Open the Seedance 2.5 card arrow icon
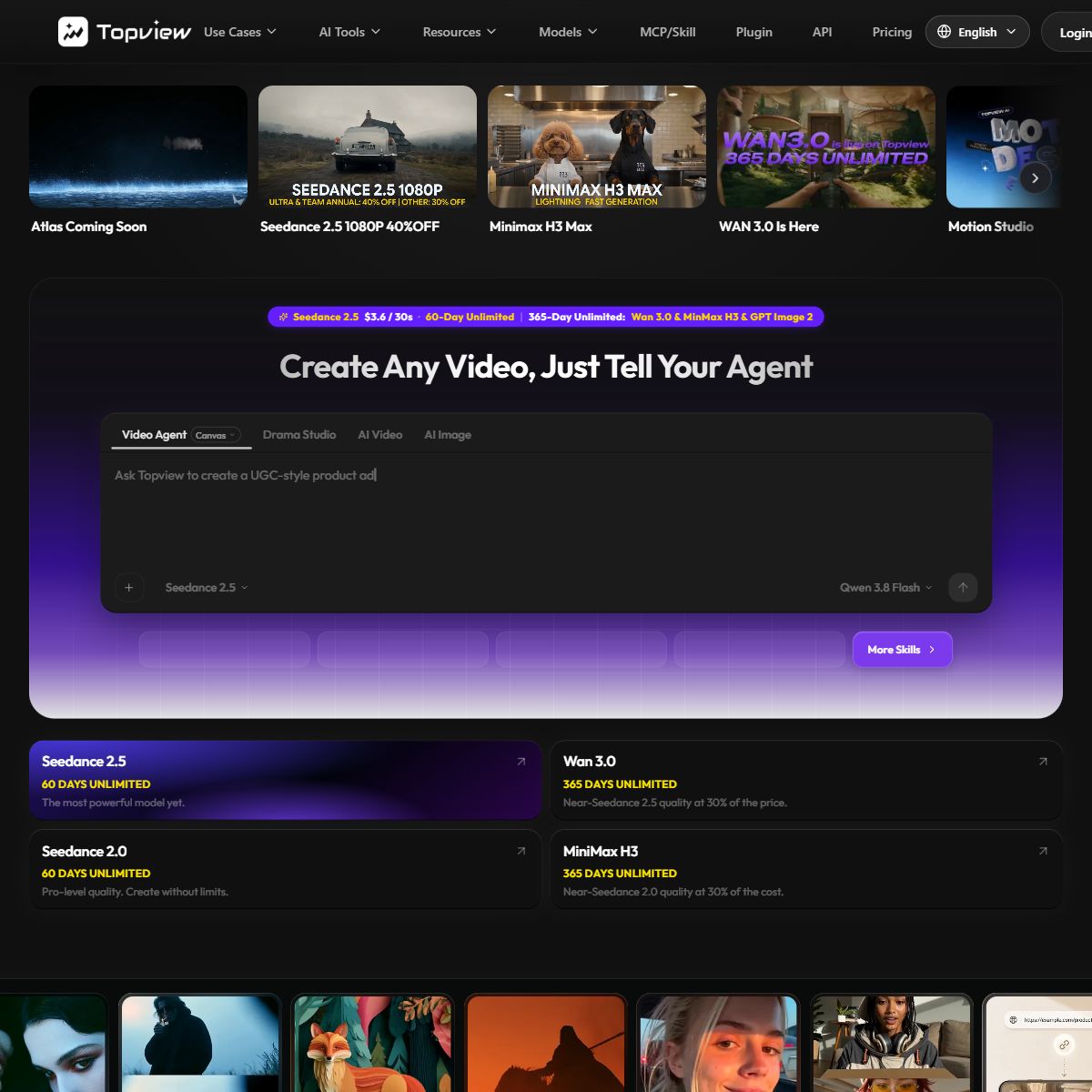The height and width of the screenshot is (1092, 1092). click(x=521, y=762)
